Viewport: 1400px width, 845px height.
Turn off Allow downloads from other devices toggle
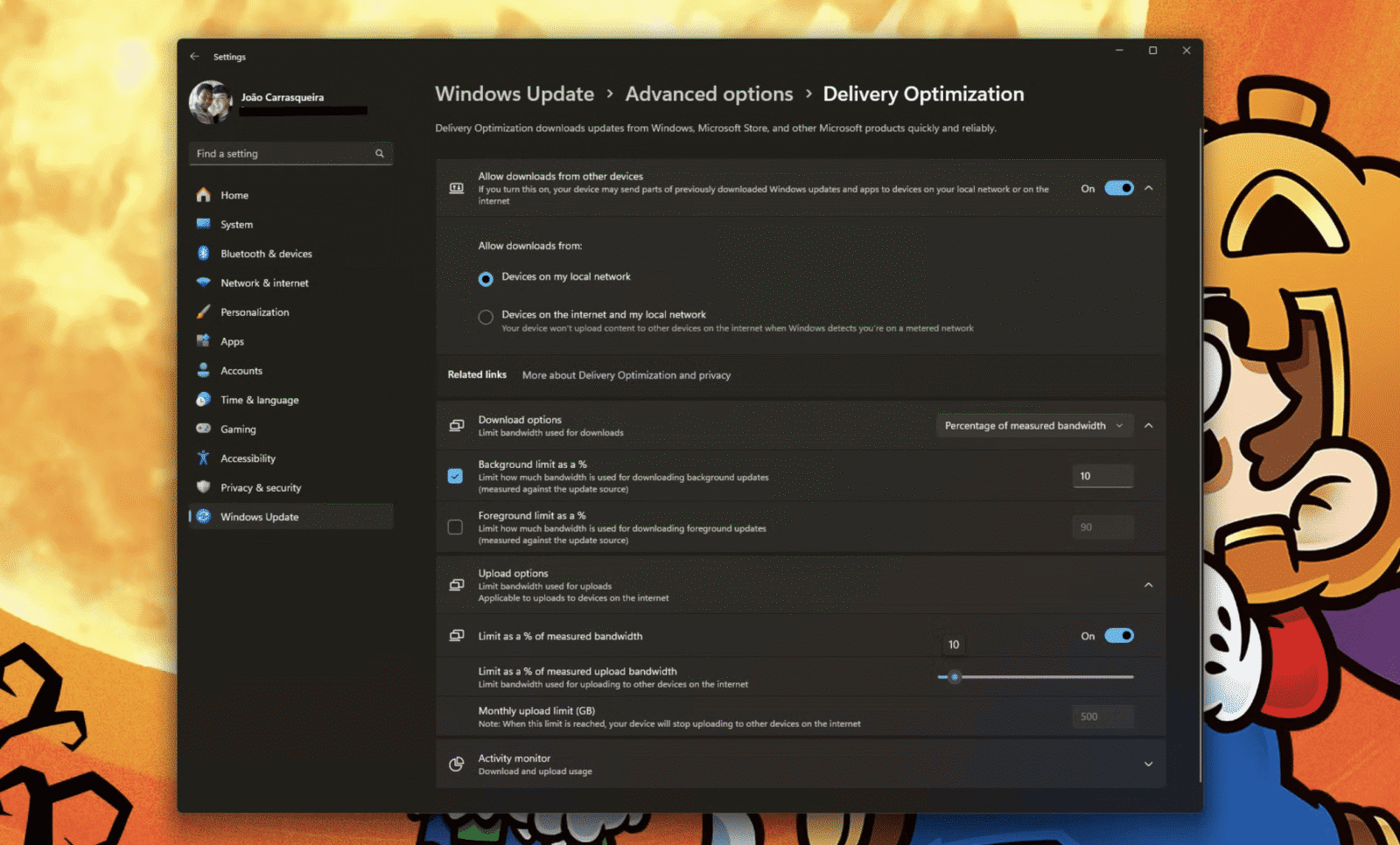[1119, 188]
